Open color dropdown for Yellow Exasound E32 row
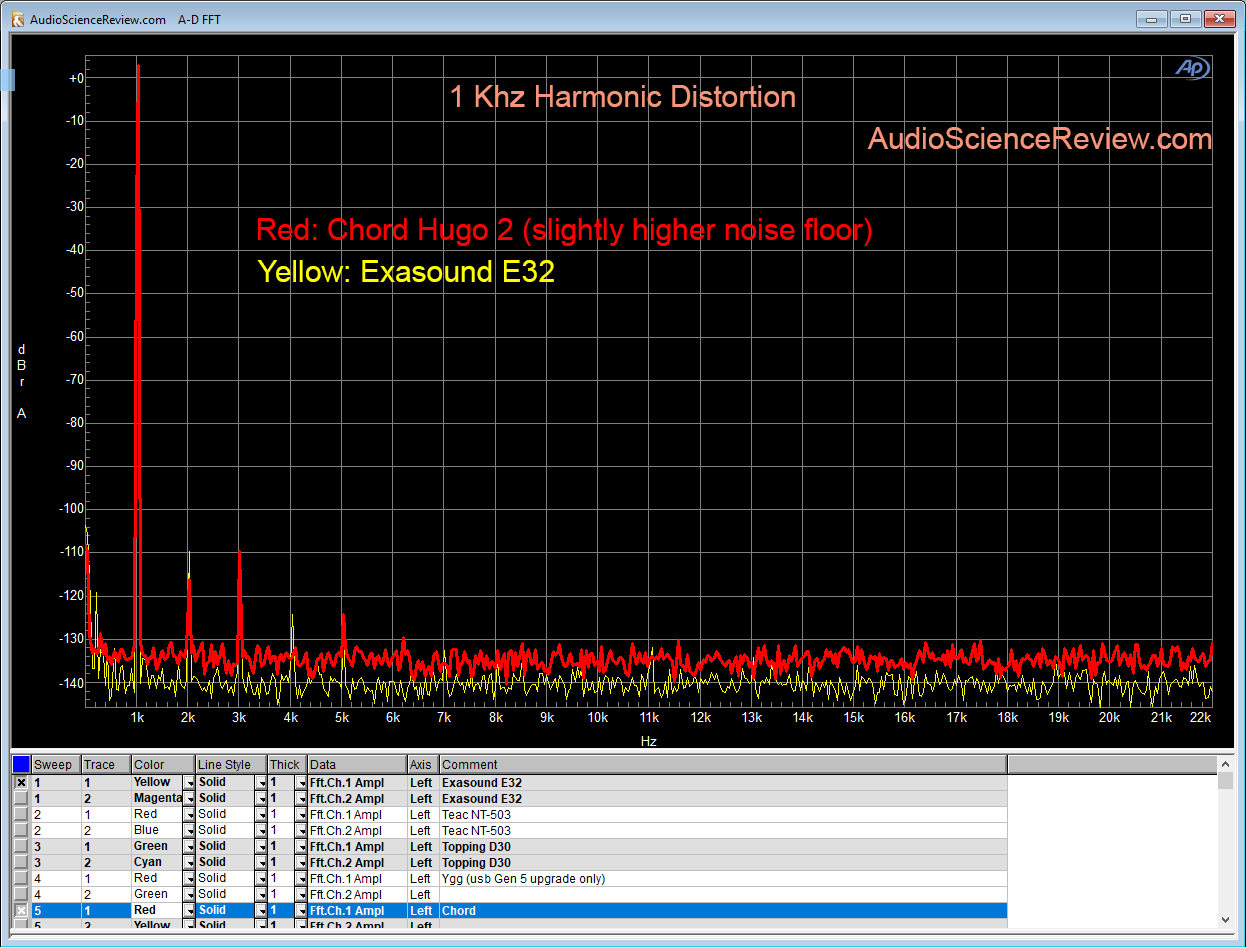The width and height of the screenshot is (1246, 948). (x=189, y=782)
